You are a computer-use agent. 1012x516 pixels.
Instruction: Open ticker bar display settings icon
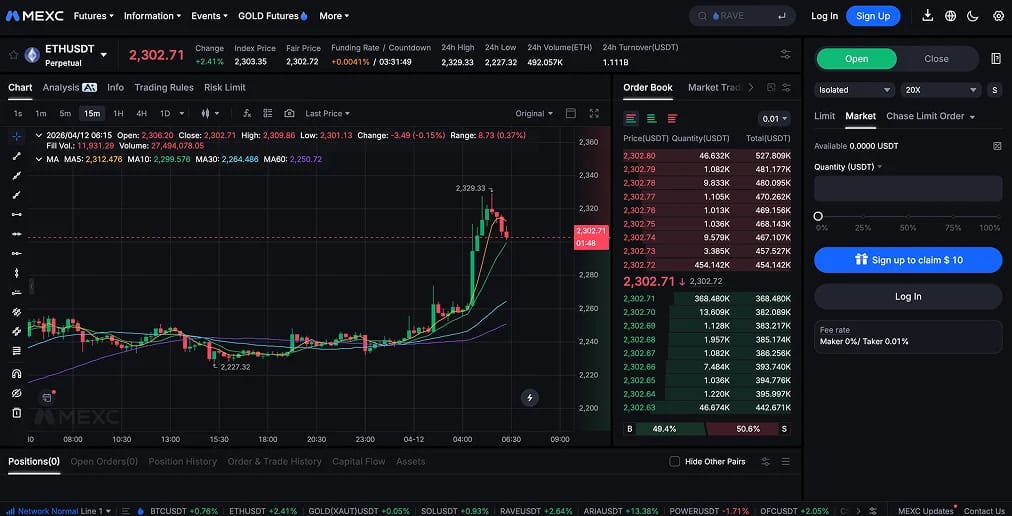pyautogui.click(x=785, y=54)
